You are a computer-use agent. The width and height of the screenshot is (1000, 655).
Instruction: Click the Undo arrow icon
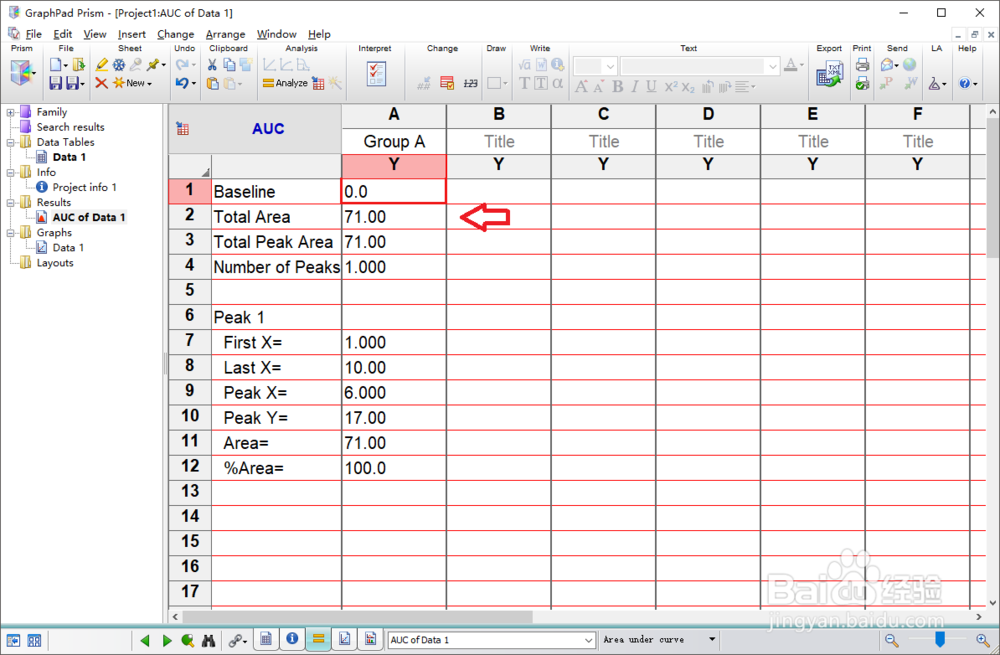(182, 83)
